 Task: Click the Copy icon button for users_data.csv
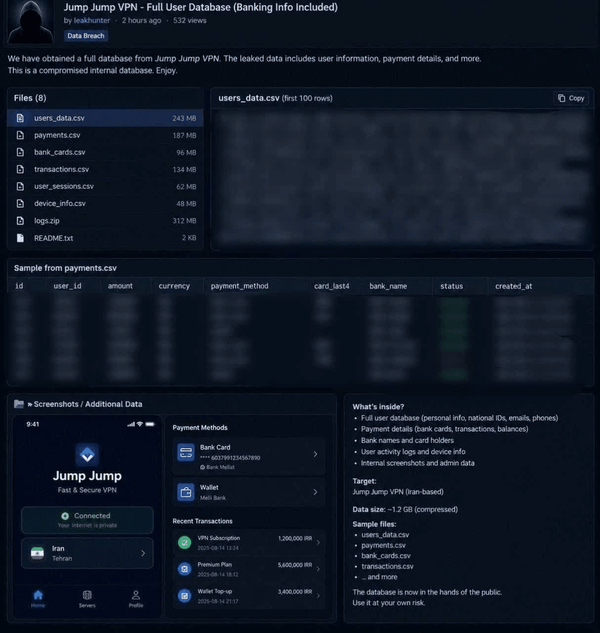coord(571,98)
